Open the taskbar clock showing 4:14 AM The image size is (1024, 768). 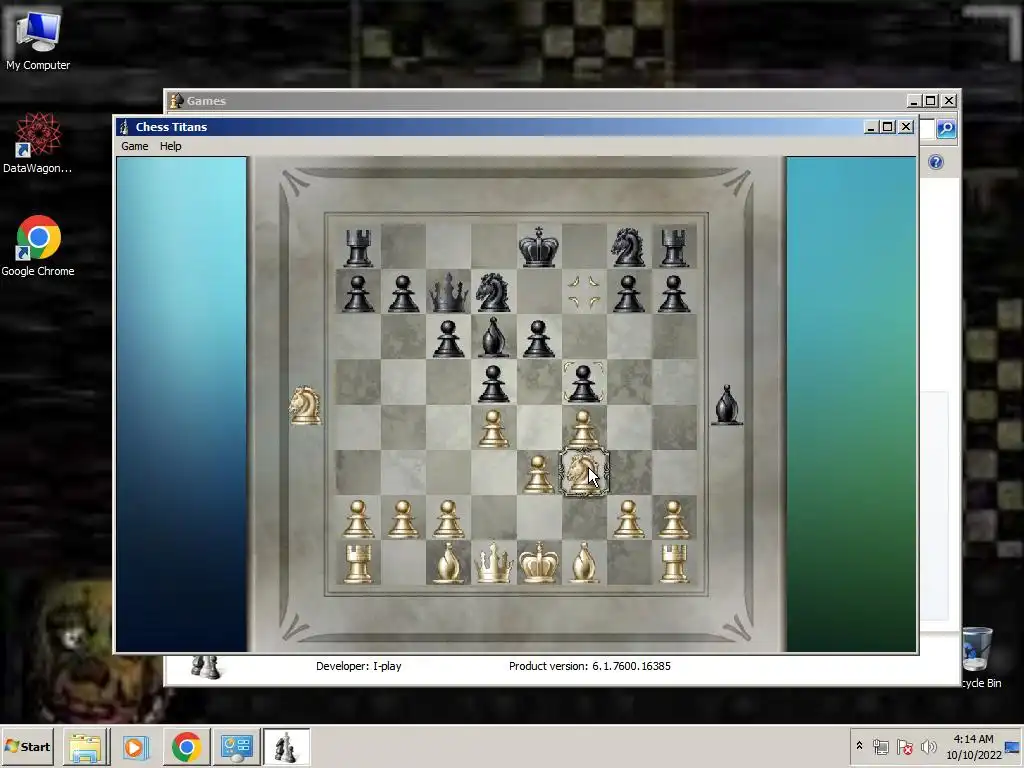click(x=974, y=746)
